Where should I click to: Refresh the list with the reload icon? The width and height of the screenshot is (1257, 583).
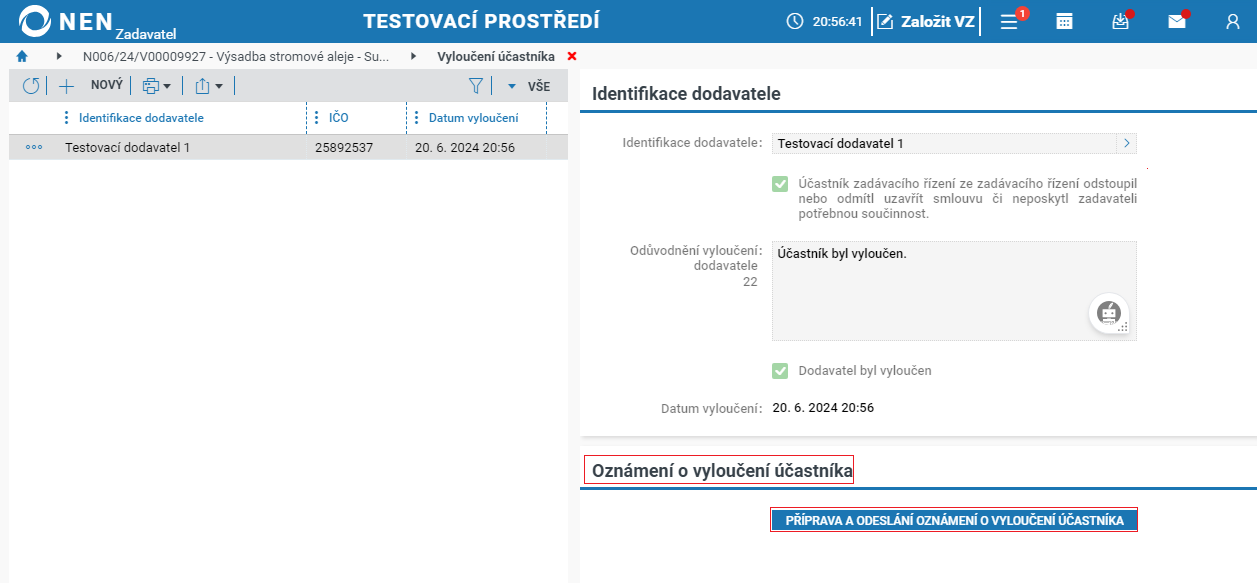click(31, 86)
